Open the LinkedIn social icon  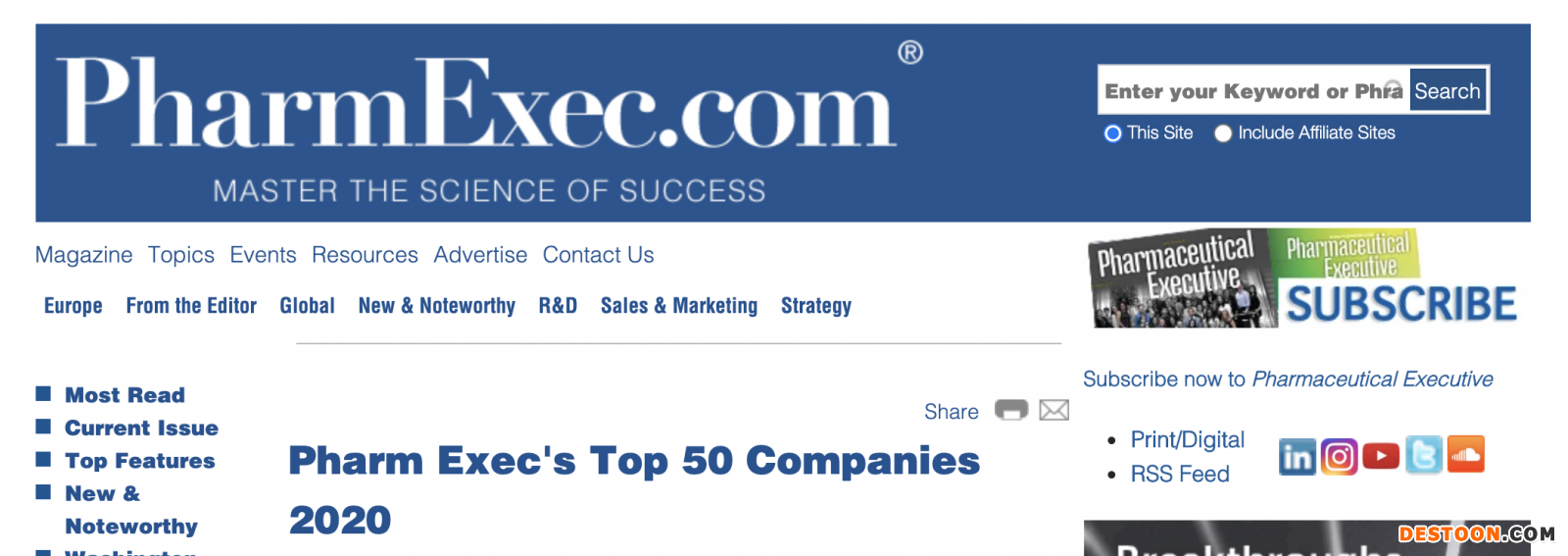pos(1297,457)
